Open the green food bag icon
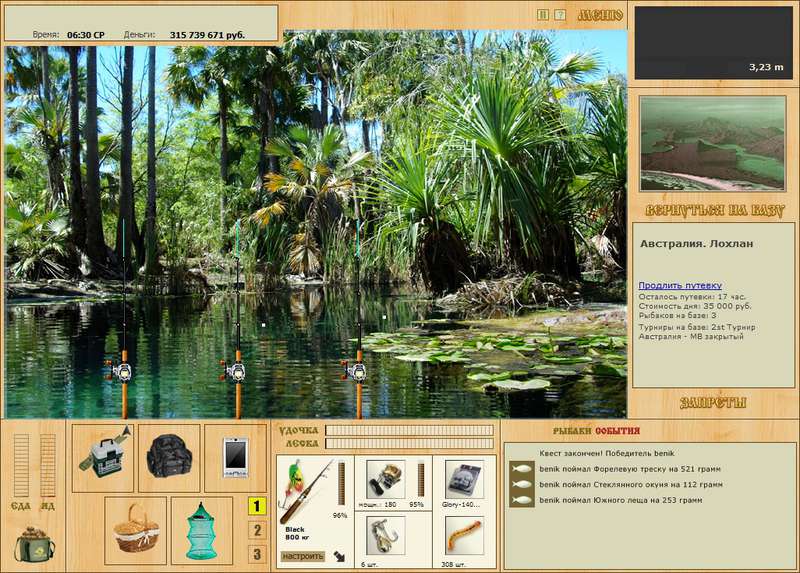 (34, 545)
